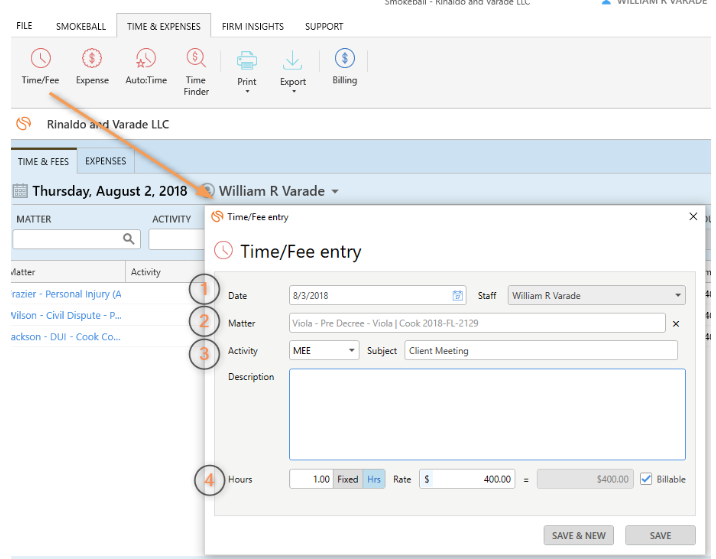Switch hours mode to Fixed
This screenshot has height=559, width=716.
pos(347,479)
